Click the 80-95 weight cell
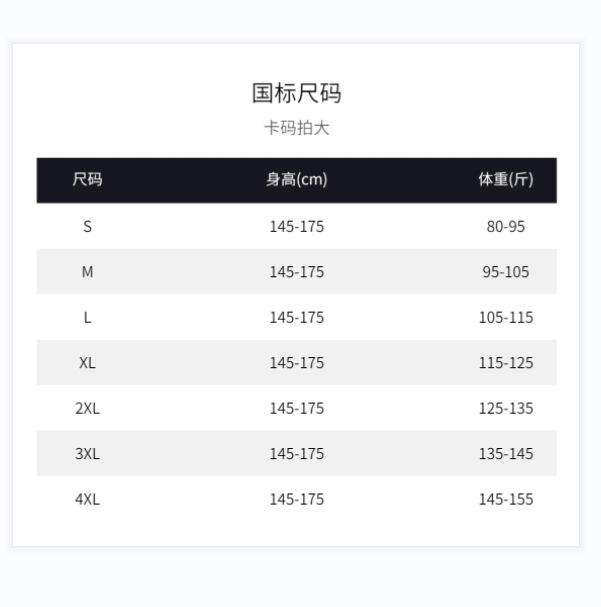The width and height of the screenshot is (601, 607). pyautogui.click(x=505, y=227)
